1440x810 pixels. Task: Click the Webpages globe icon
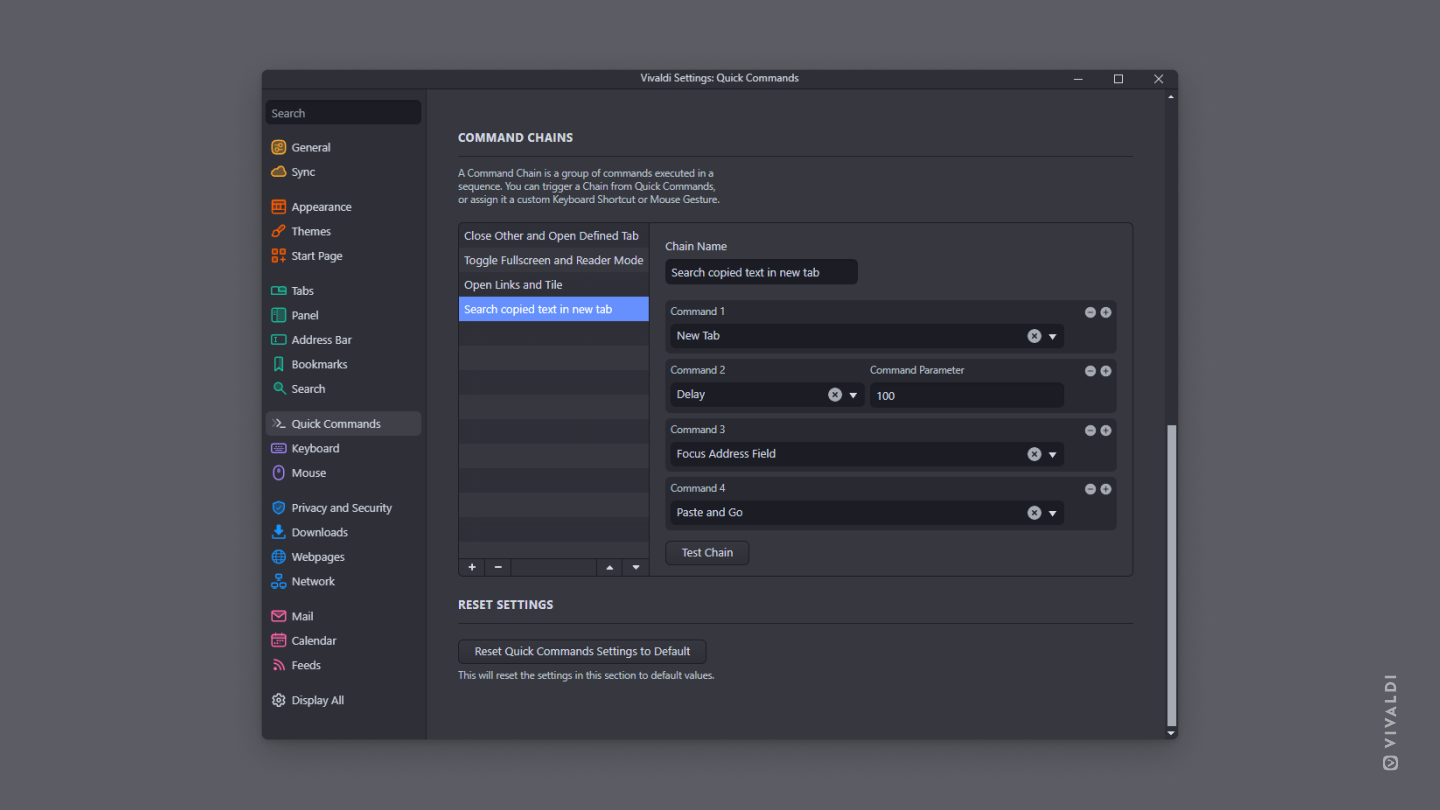(x=279, y=557)
